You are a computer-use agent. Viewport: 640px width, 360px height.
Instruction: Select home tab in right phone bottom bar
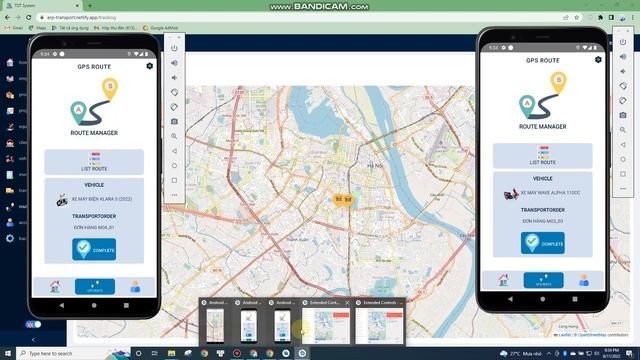(503, 280)
